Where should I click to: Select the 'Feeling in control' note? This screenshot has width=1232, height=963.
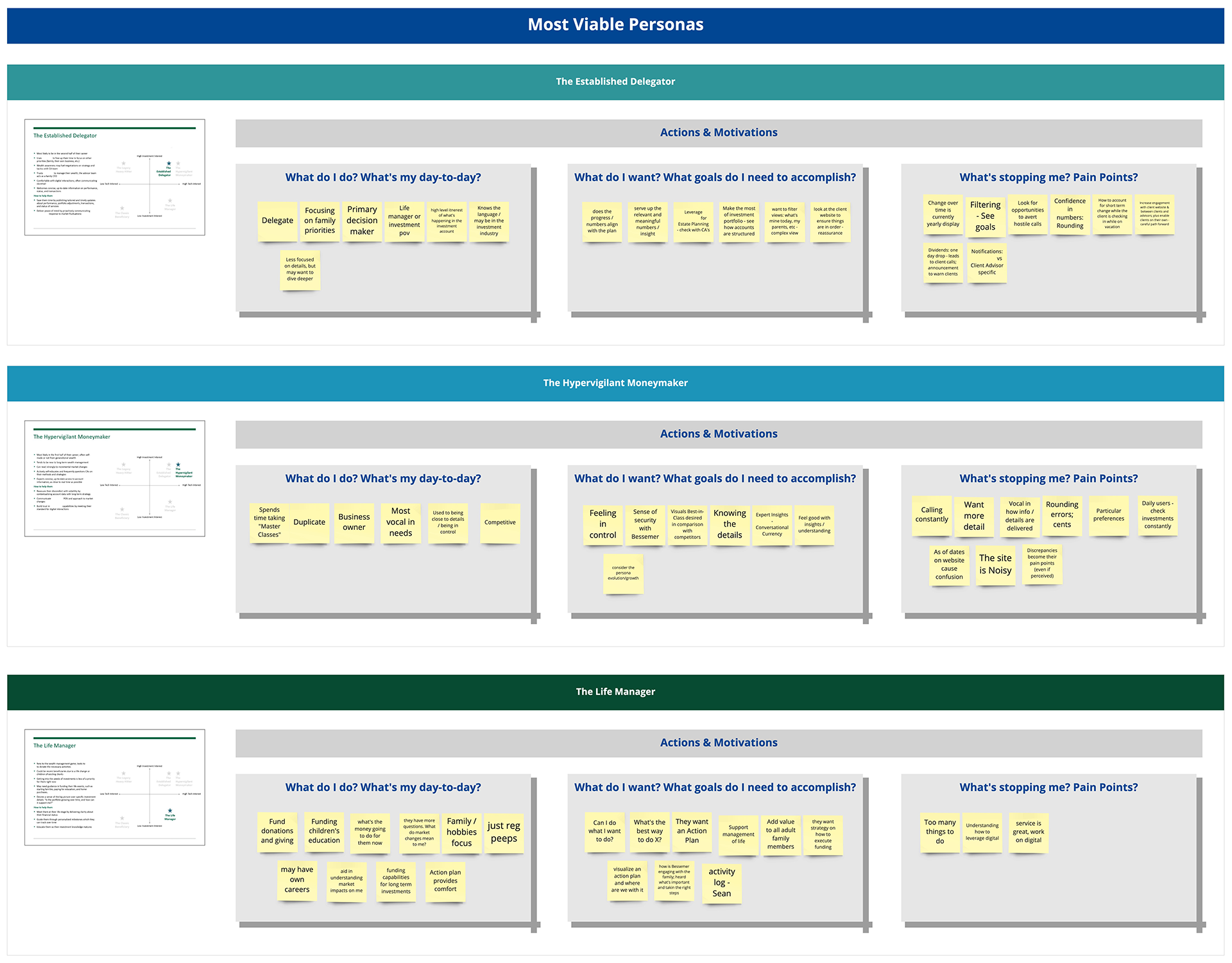pos(603,525)
